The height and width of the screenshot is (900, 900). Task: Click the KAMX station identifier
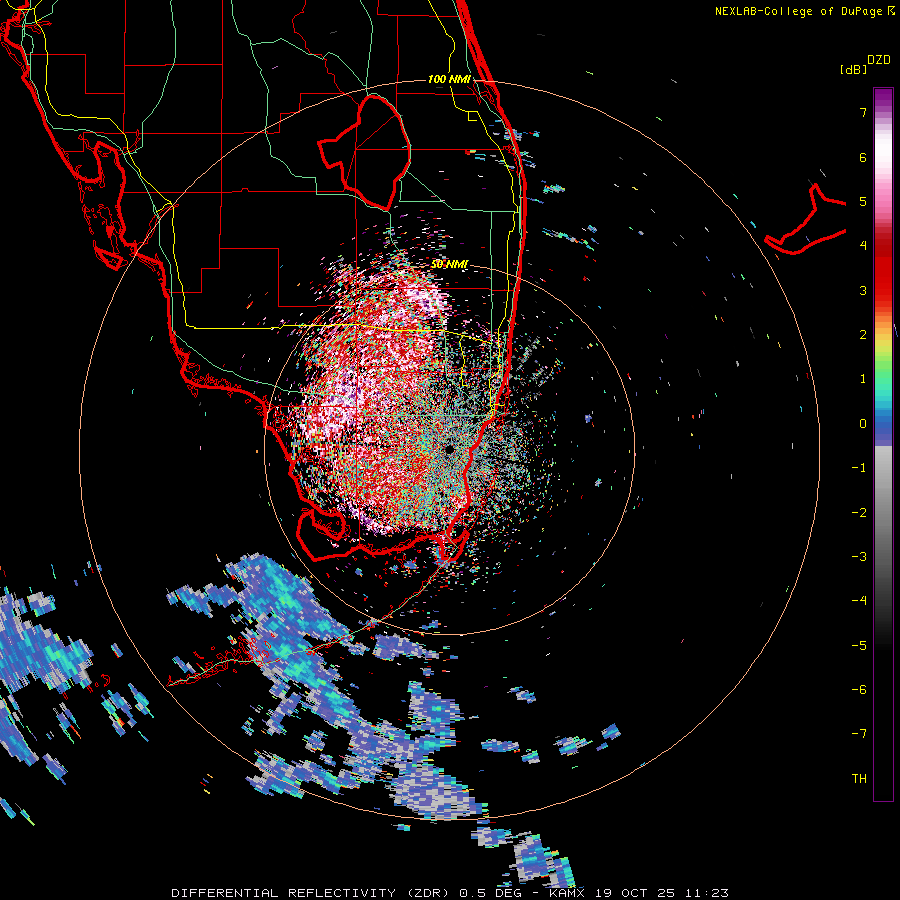click(x=567, y=893)
